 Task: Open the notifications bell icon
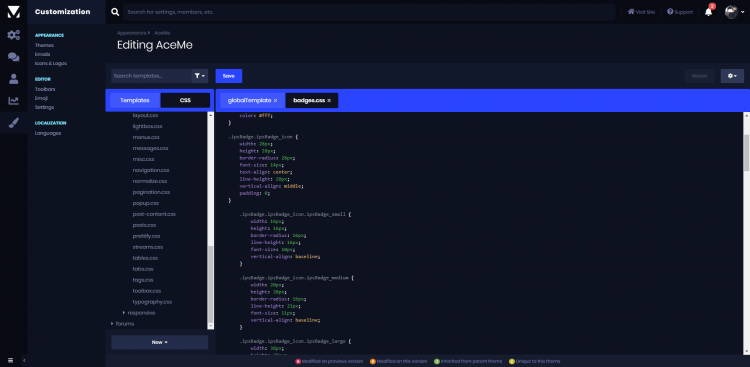click(708, 12)
